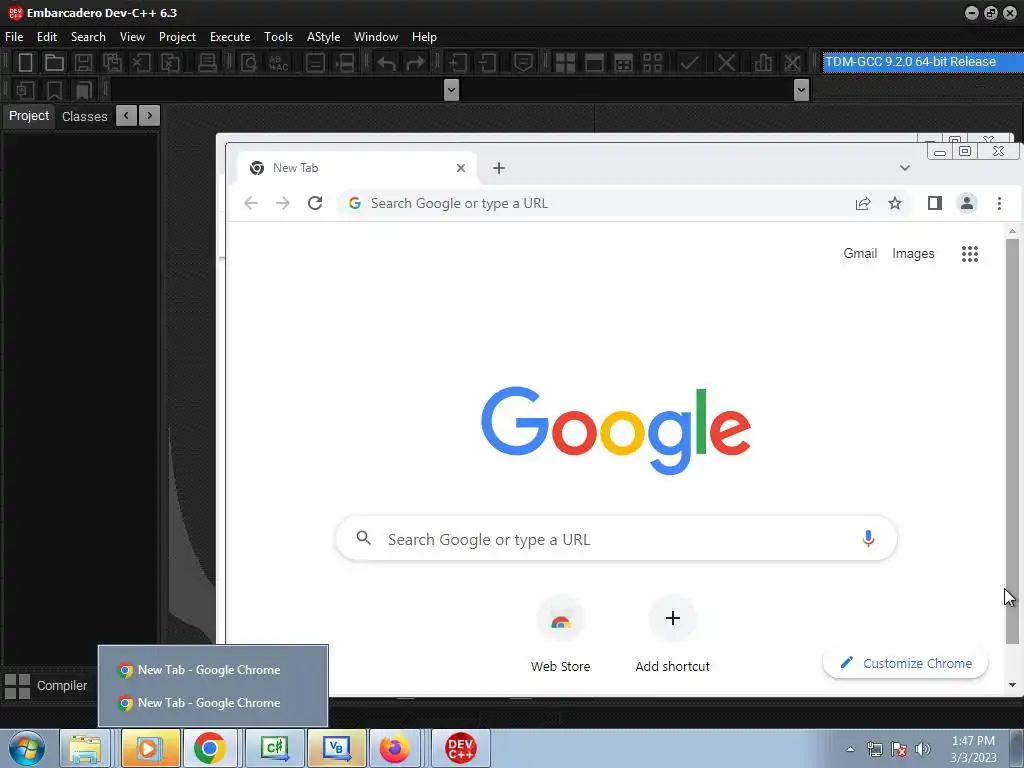This screenshot has height=768, width=1024.
Task: Go back in Chrome history
Action: pos(251,203)
